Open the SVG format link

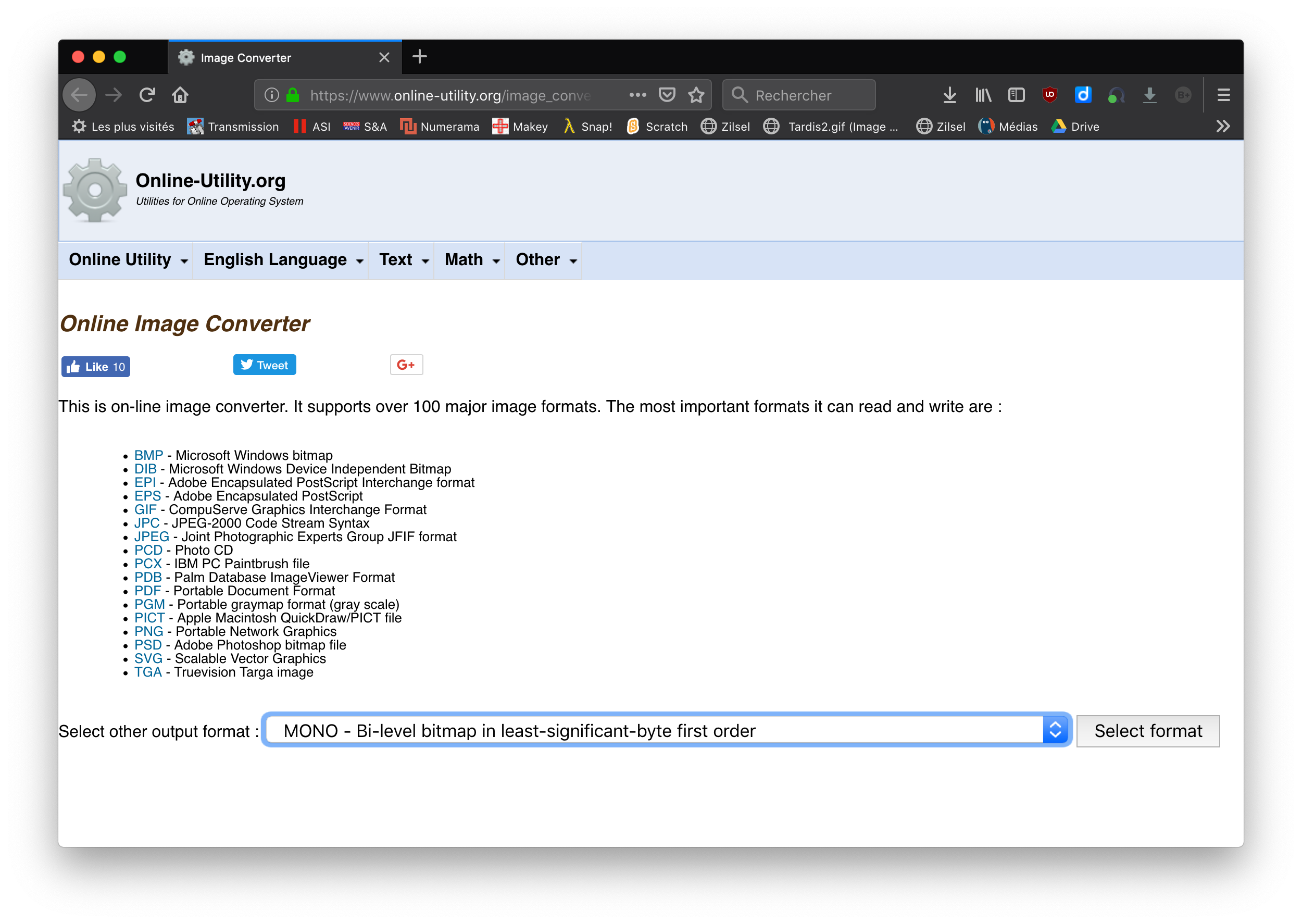coord(148,658)
